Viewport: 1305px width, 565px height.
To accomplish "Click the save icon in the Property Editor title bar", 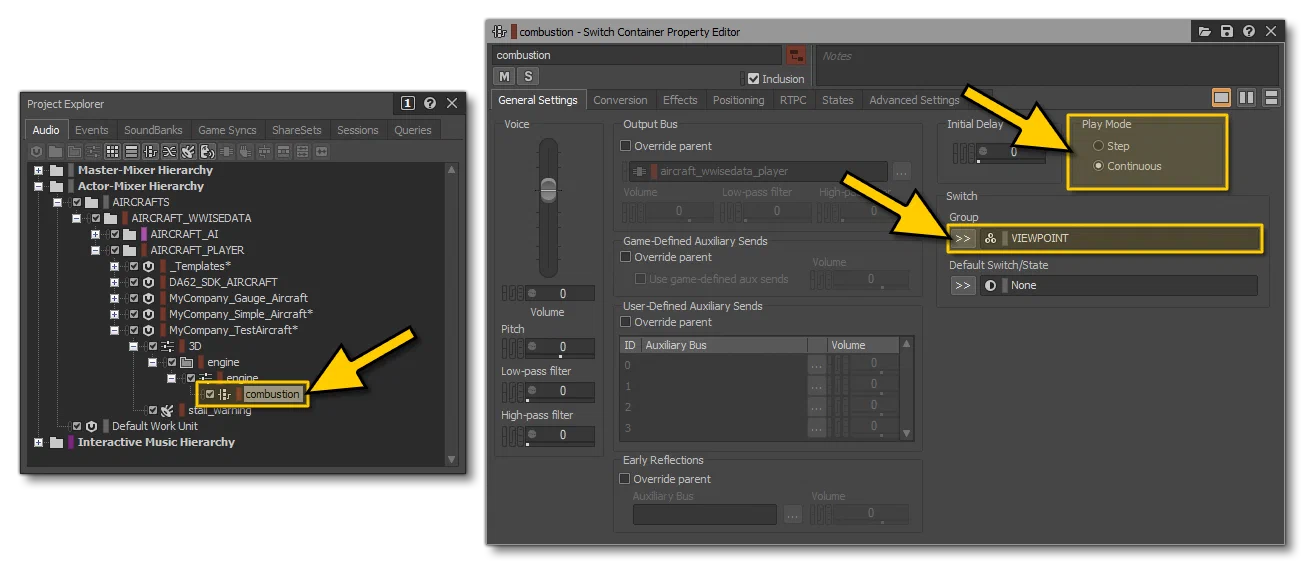I will pyautogui.click(x=1227, y=32).
